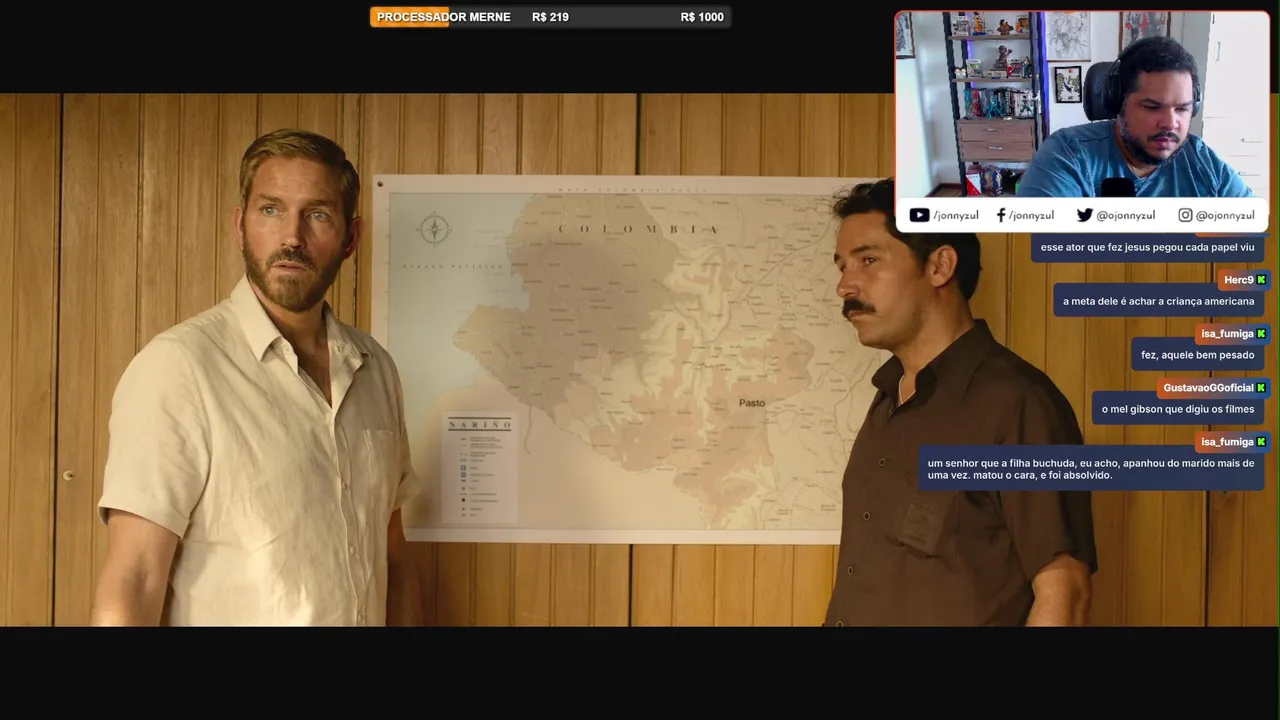The width and height of the screenshot is (1280, 720).
Task: Click the Kick badge next to Herc9
Action: (x=1261, y=280)
